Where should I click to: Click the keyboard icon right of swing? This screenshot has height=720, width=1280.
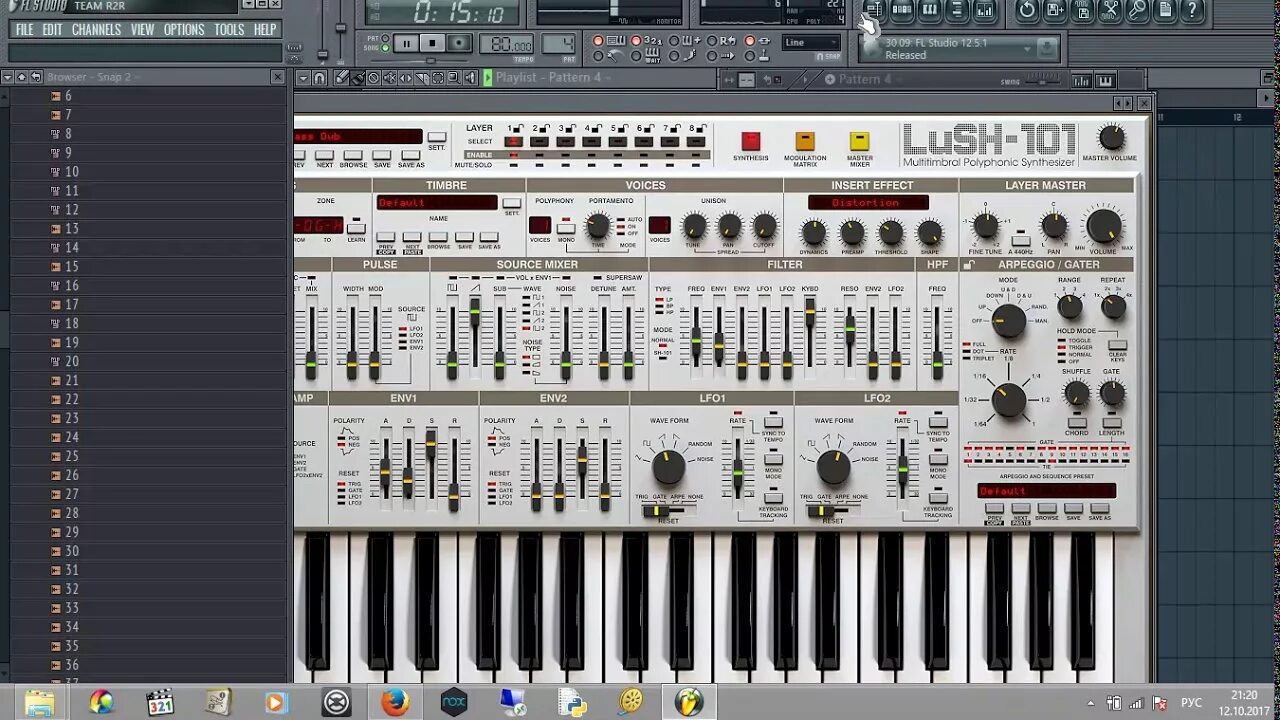(x=1105, y=81)
